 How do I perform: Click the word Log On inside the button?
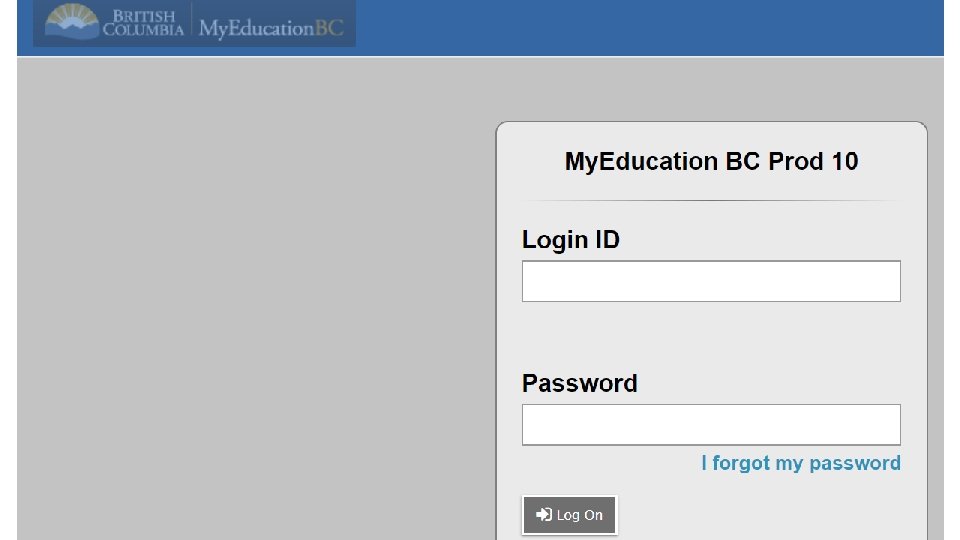click(580, 515)
